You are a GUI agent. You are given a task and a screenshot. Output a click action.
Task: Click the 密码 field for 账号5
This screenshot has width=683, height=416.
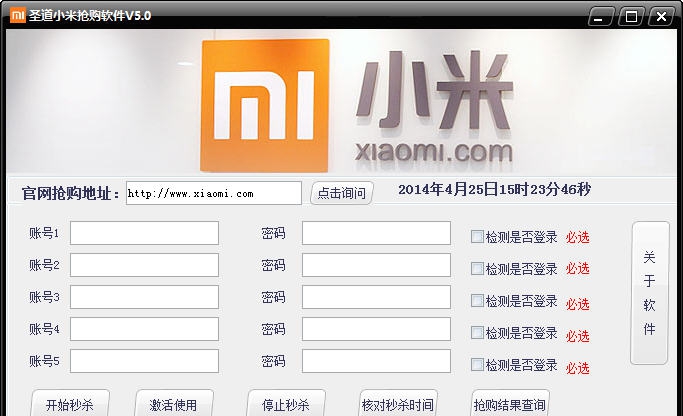pos(376,361)
